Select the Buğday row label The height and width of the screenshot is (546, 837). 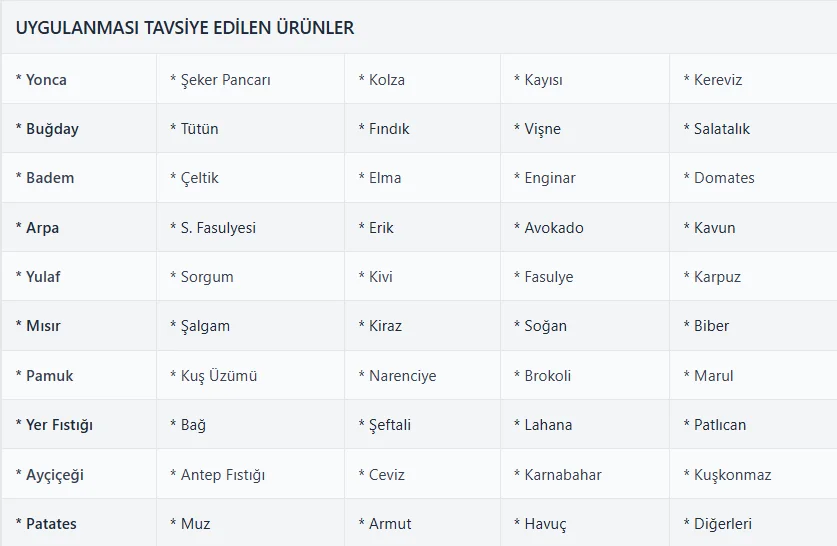79,129
